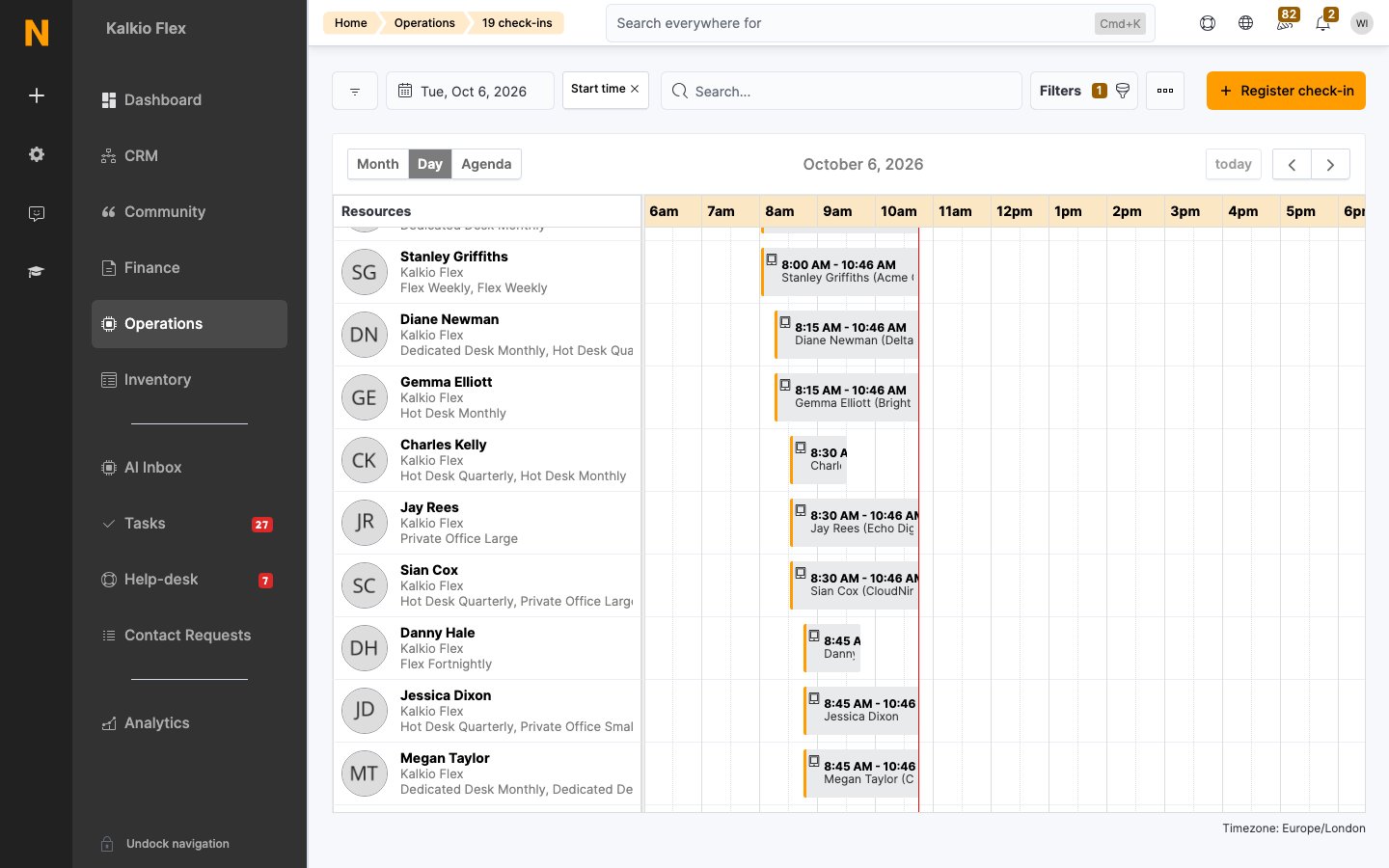This screenshot has height=868, width=1389.
Task: Open Community in the sidebar
Action: 189,212
